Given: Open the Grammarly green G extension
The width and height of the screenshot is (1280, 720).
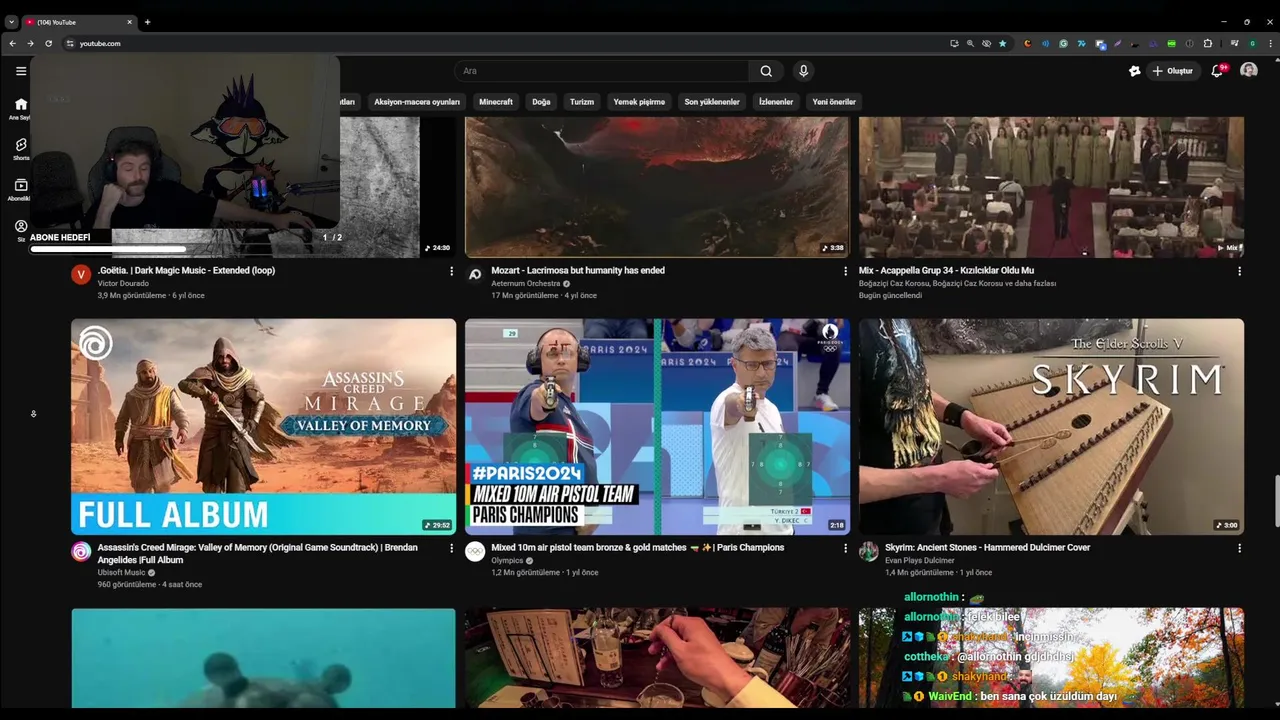Looking at the screenshot, I should 1063,43.
